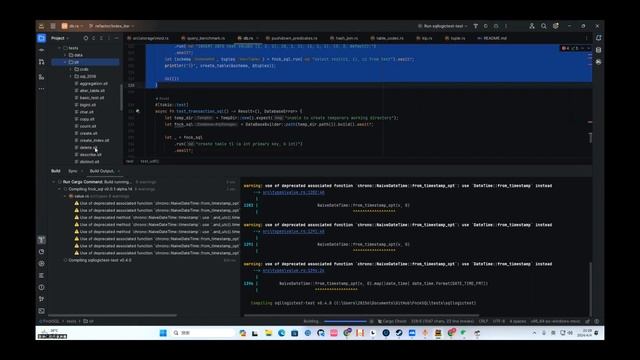Open the IDE settings gear icon
Viewport: 640px width, 360px height.
pyautogui.click(x=556, y=26)
